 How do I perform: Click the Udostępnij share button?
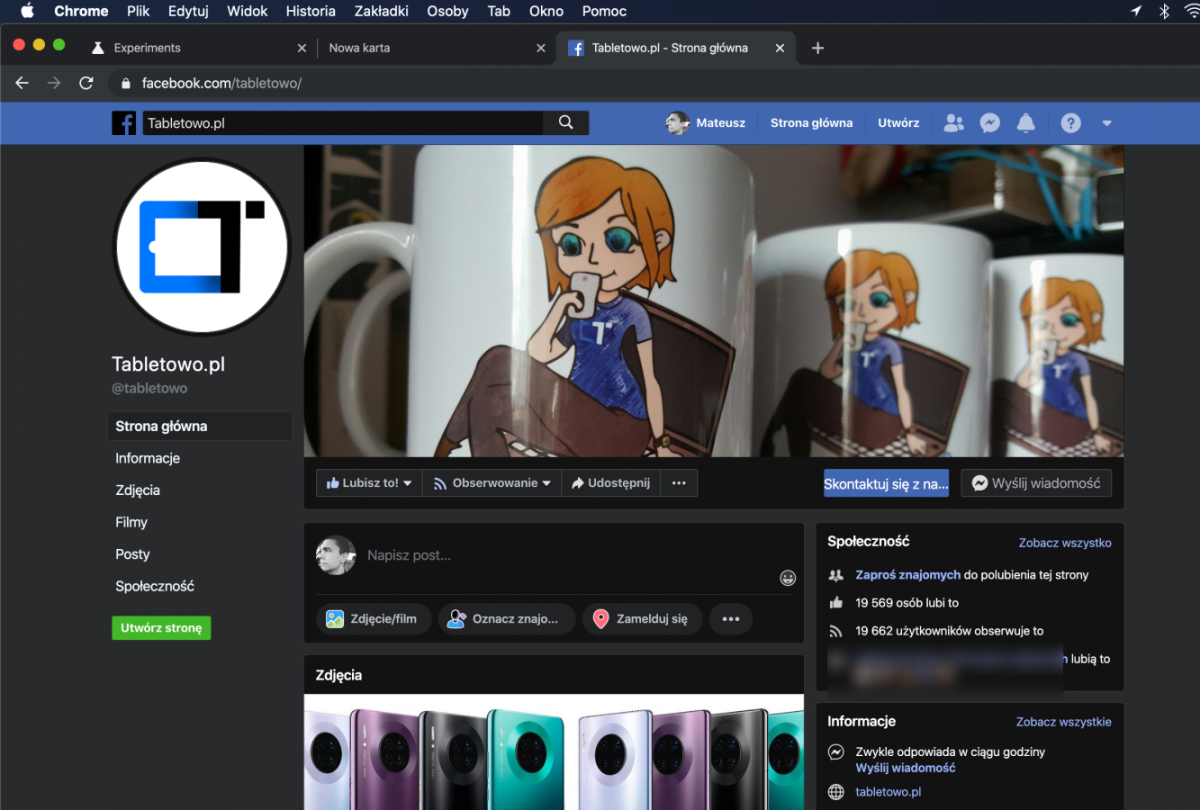click(610, 483)
